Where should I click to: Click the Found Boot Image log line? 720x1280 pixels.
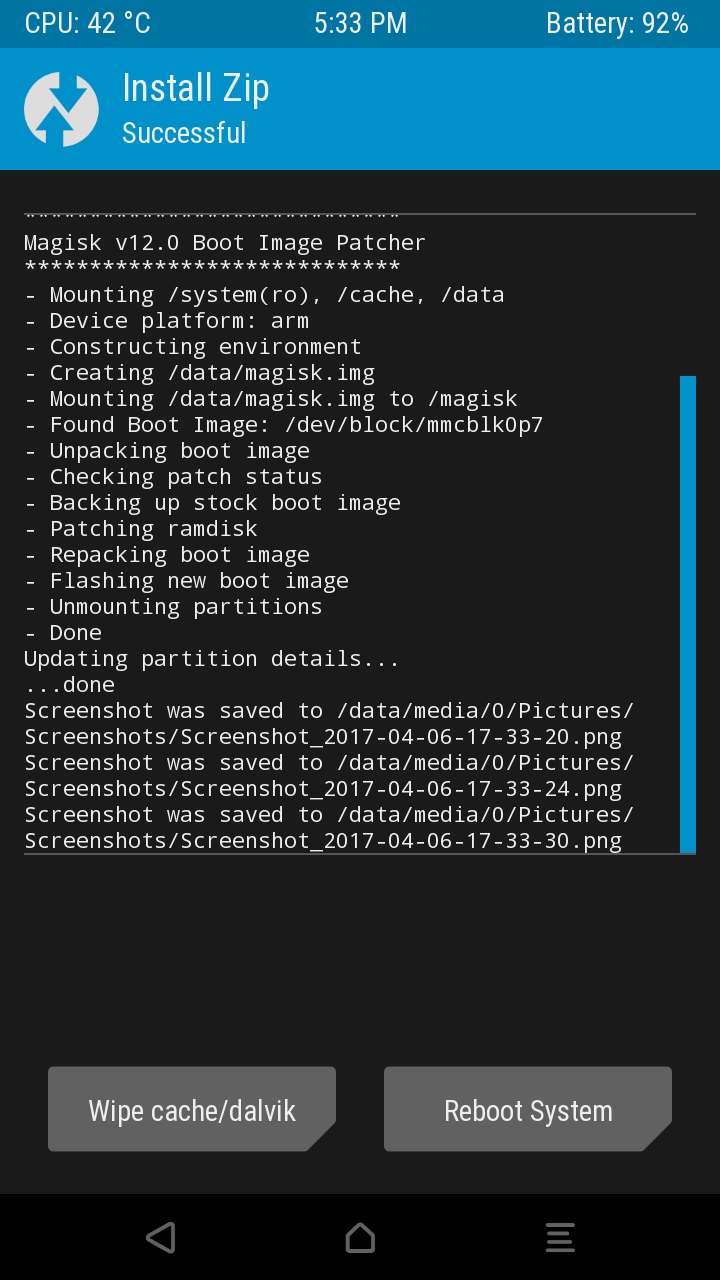coord(284,425)
